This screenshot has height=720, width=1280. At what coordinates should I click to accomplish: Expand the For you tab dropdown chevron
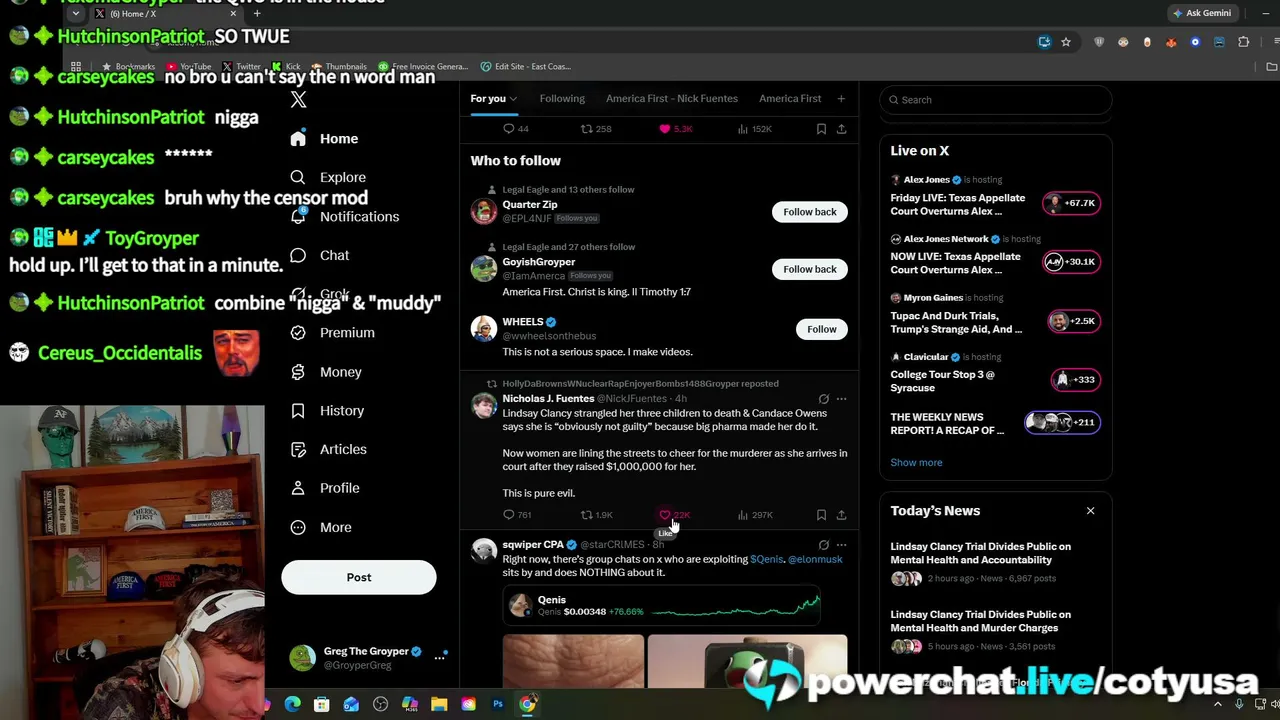513,99
